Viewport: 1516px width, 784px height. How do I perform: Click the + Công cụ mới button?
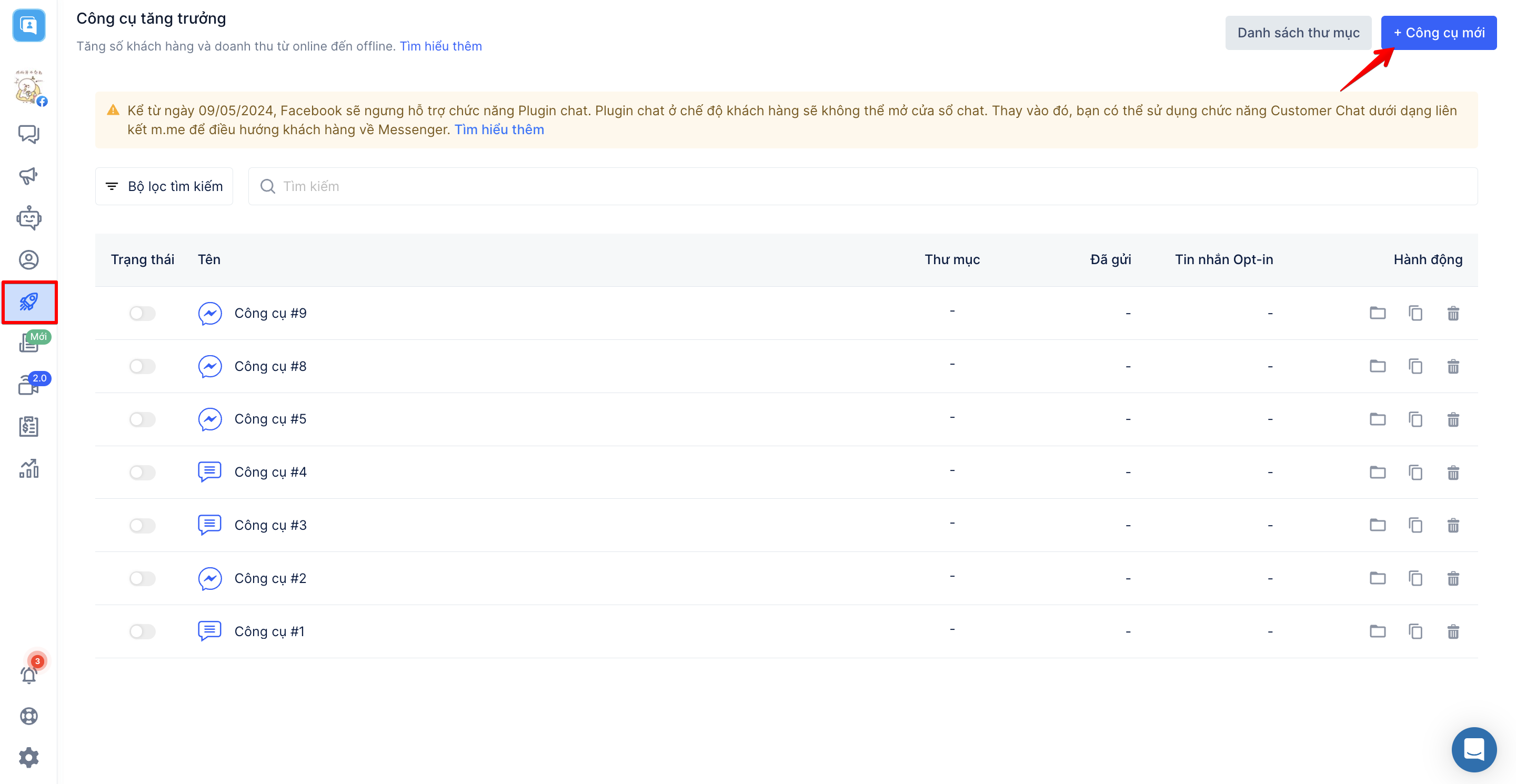coord(1438,33)
